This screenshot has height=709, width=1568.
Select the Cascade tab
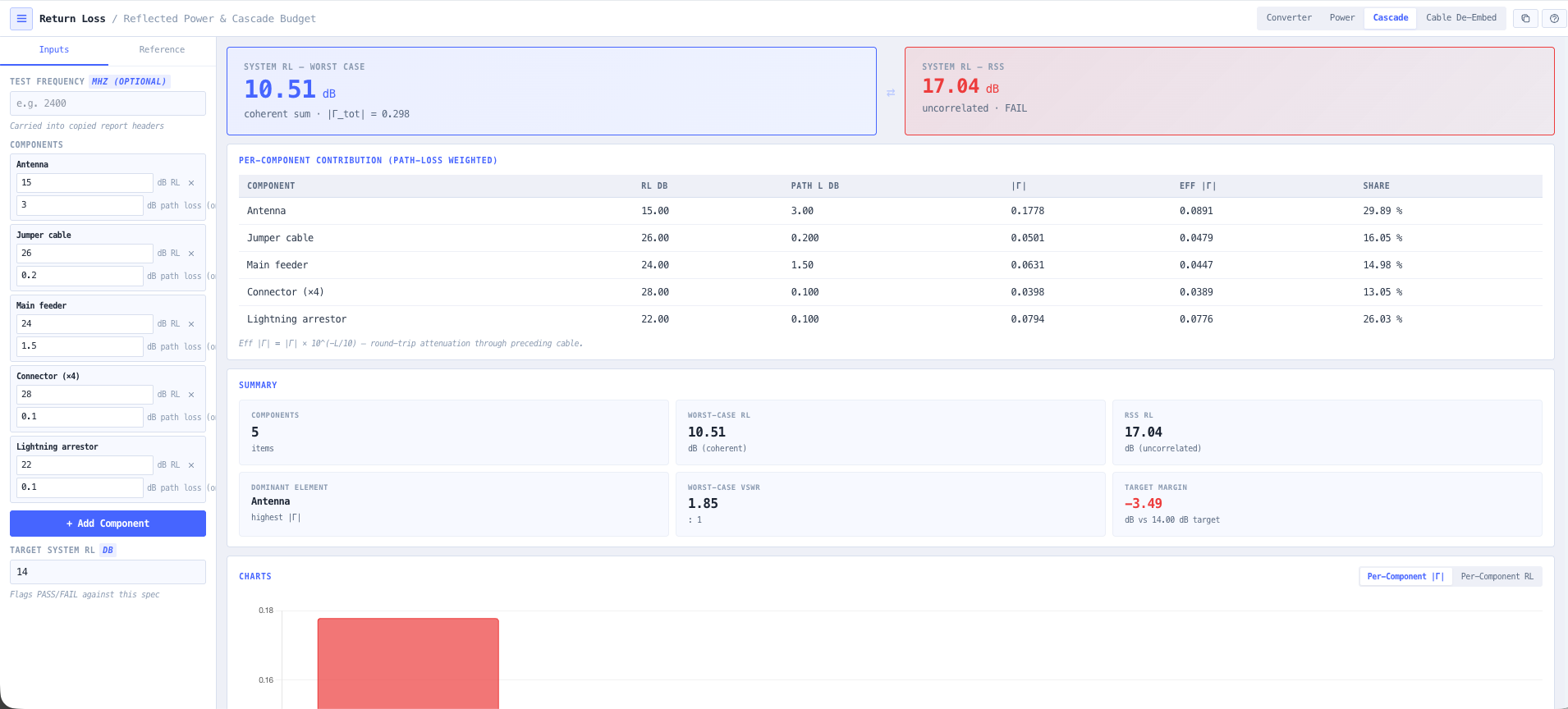1391,18
